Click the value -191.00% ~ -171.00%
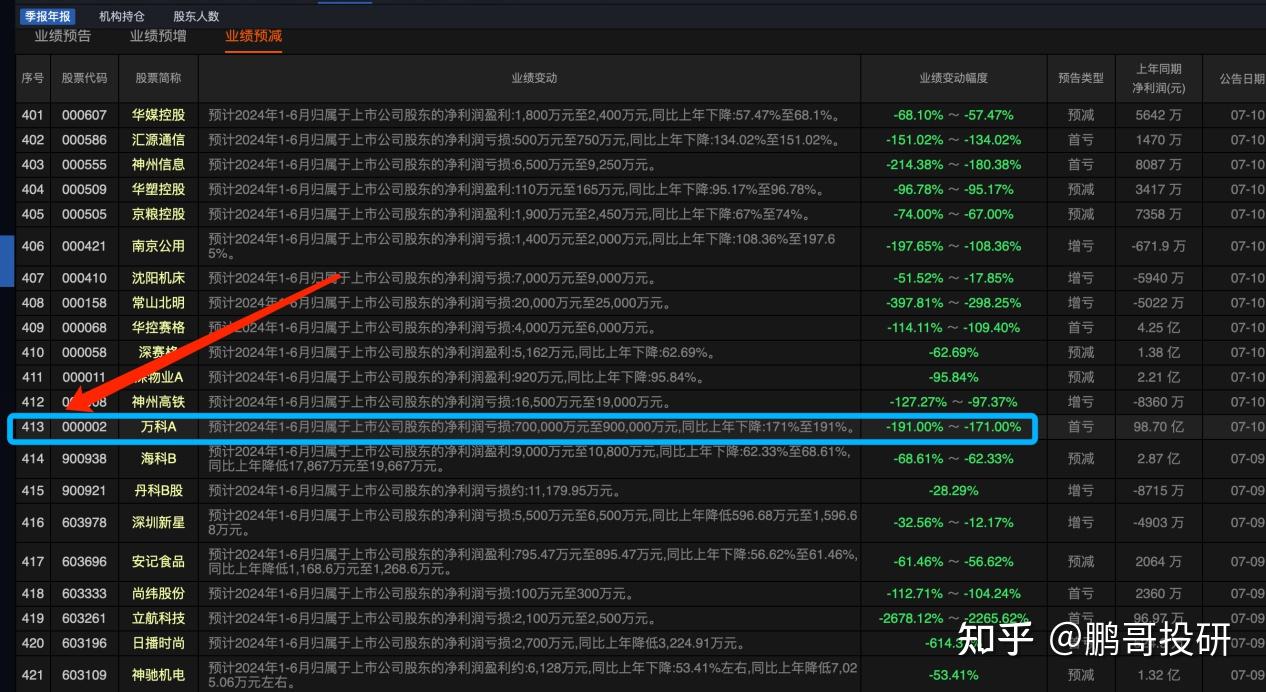 click(x=953, y=427)
